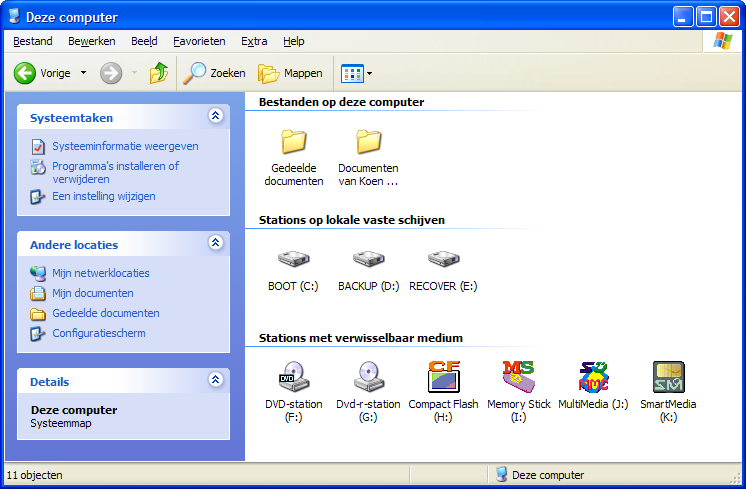
Task: Open the Configuratiescherm link
Action: pos(98,333)
